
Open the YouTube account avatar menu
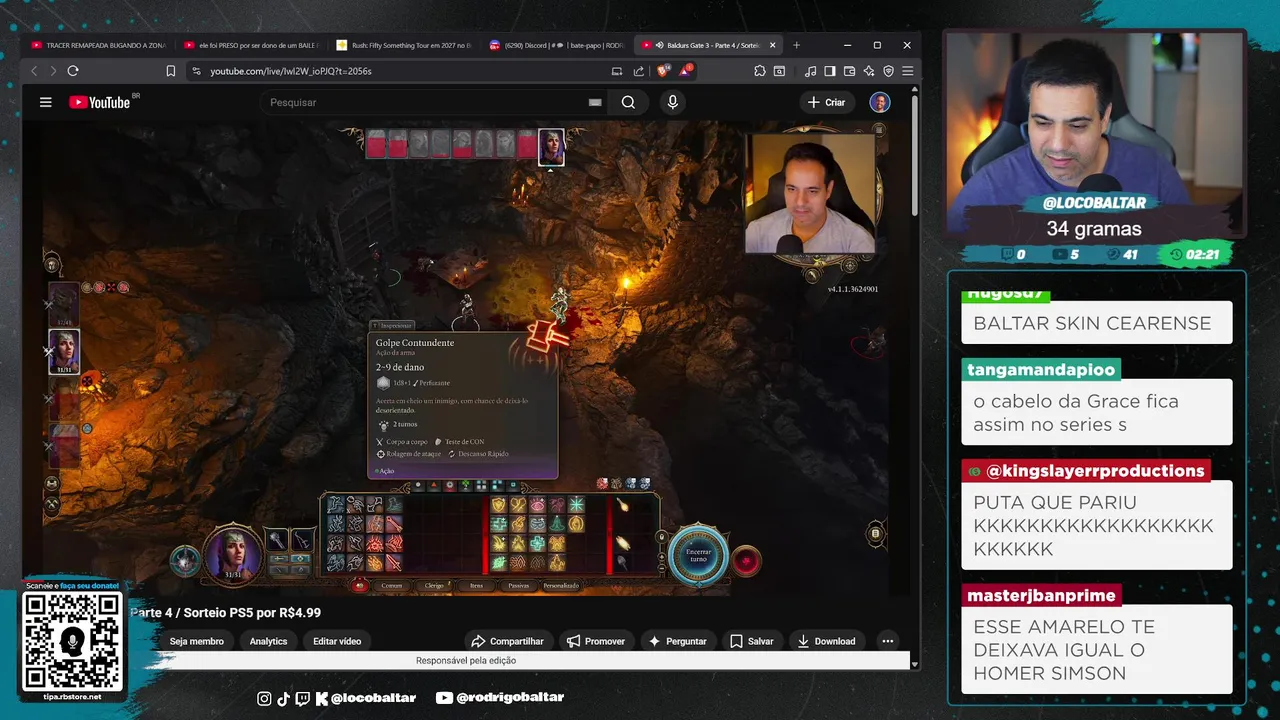click(x=880, y=102)
